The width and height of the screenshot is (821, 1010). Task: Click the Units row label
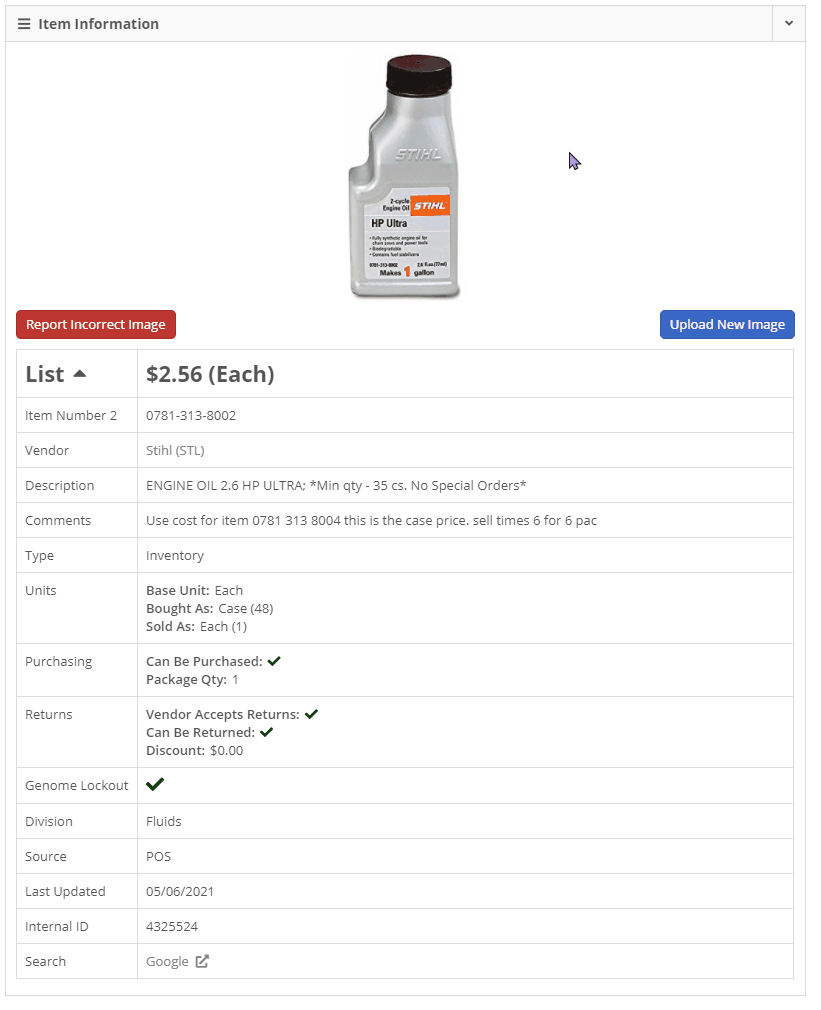pyautogui.click(x=41, y=590)
